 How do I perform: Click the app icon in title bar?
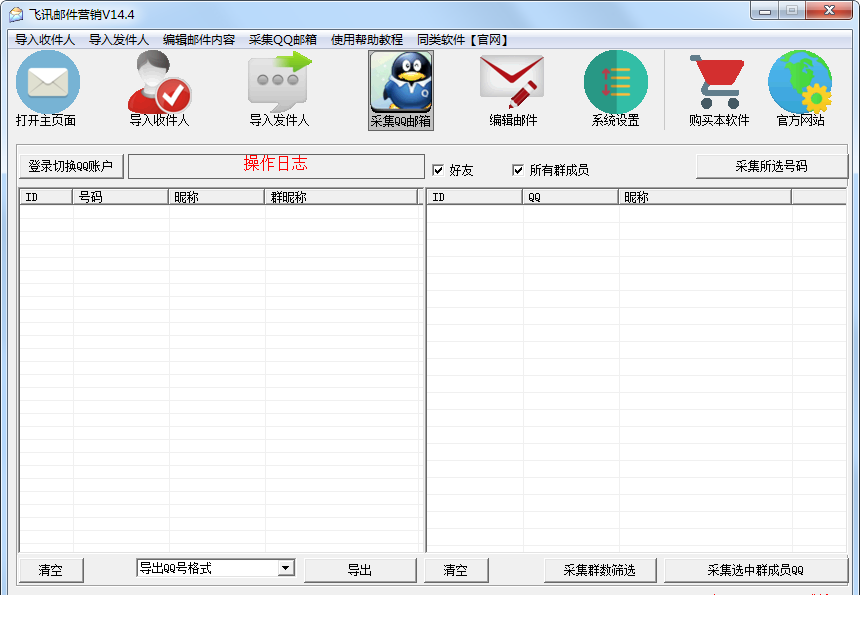[x=16, y=14]
